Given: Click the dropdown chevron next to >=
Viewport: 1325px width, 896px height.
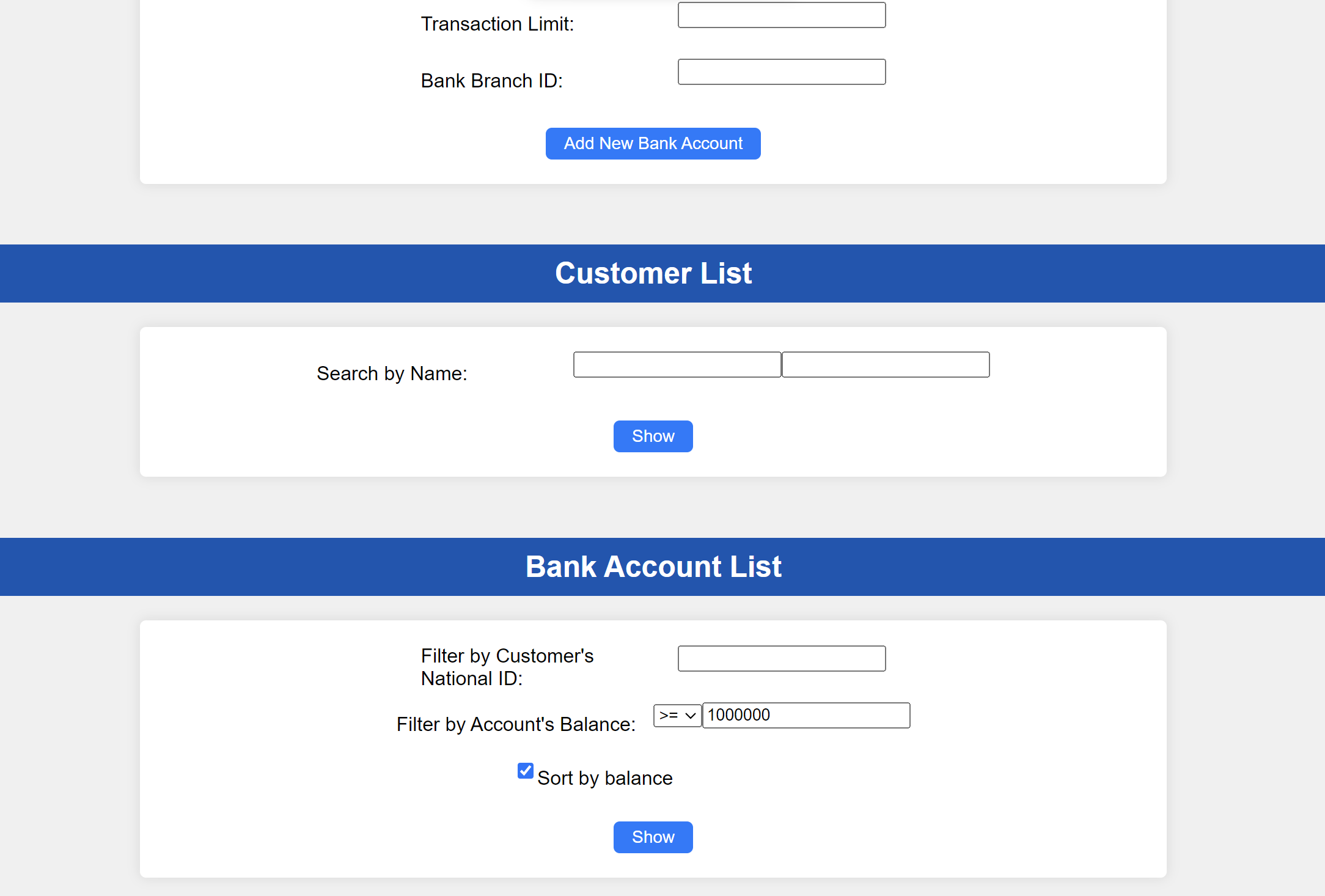Looking at the screenshot, I should pos(691,716).
